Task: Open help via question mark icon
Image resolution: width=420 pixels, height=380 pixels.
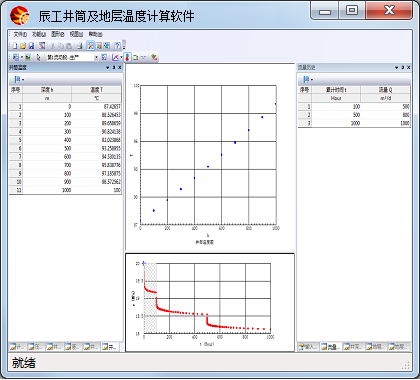Action: click(x=117, y=46)
